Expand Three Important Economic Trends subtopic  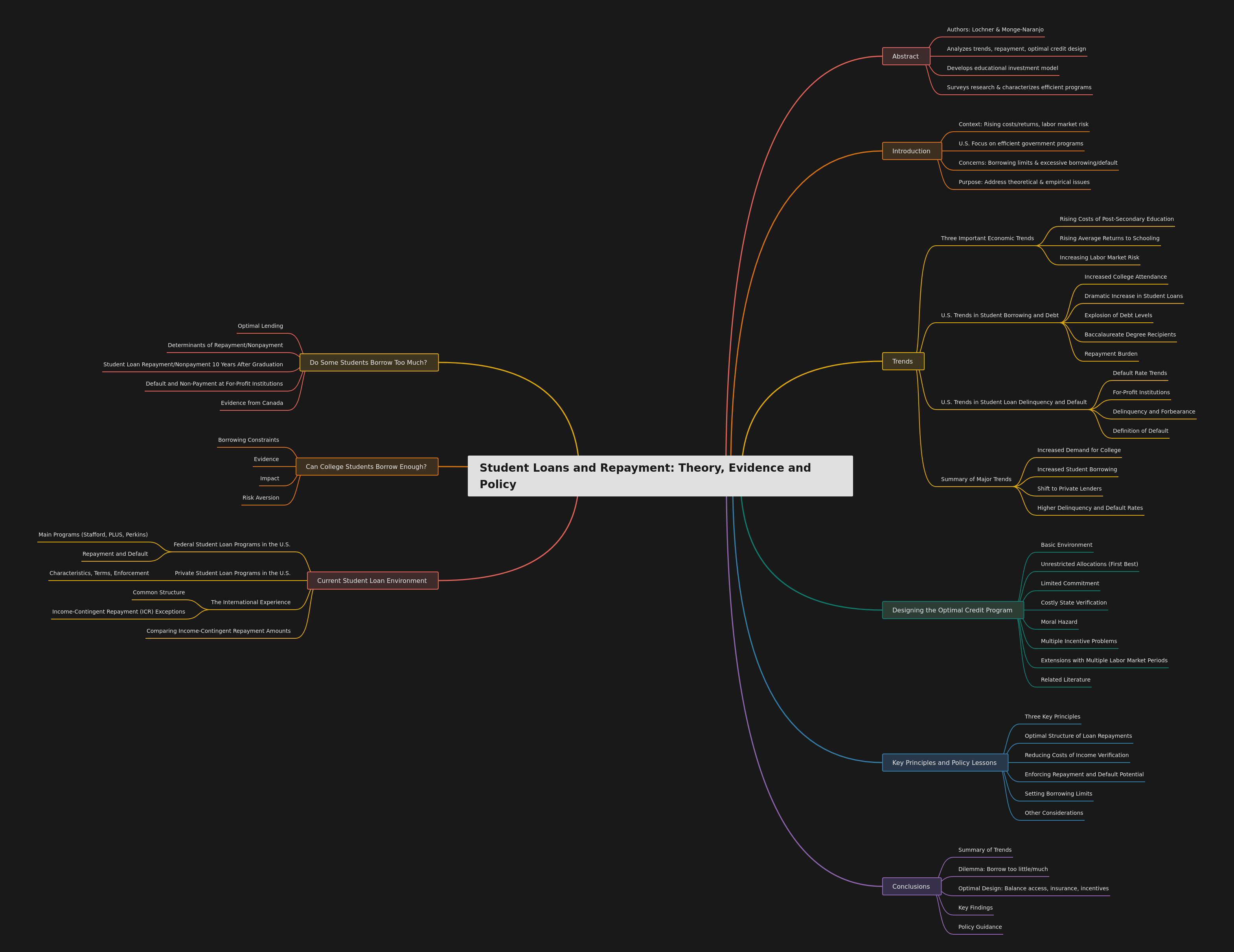(x=987, y=239)
